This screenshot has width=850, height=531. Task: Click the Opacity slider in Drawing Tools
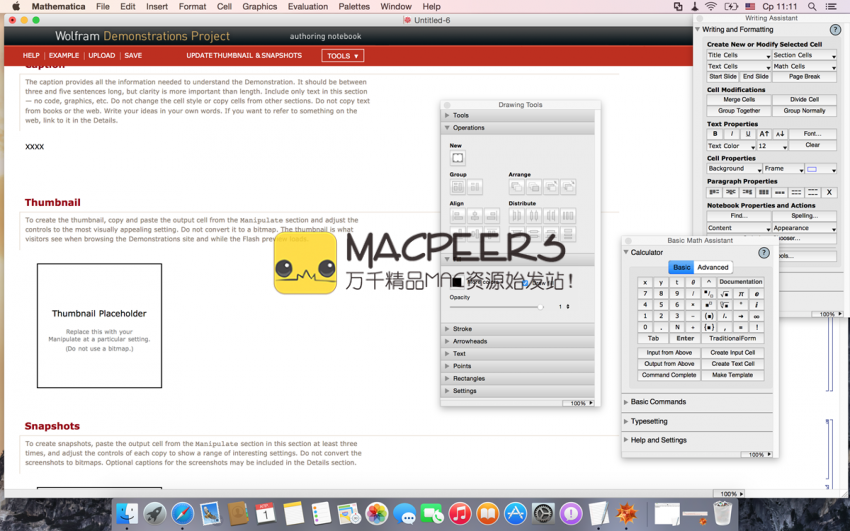pos(497,307)
